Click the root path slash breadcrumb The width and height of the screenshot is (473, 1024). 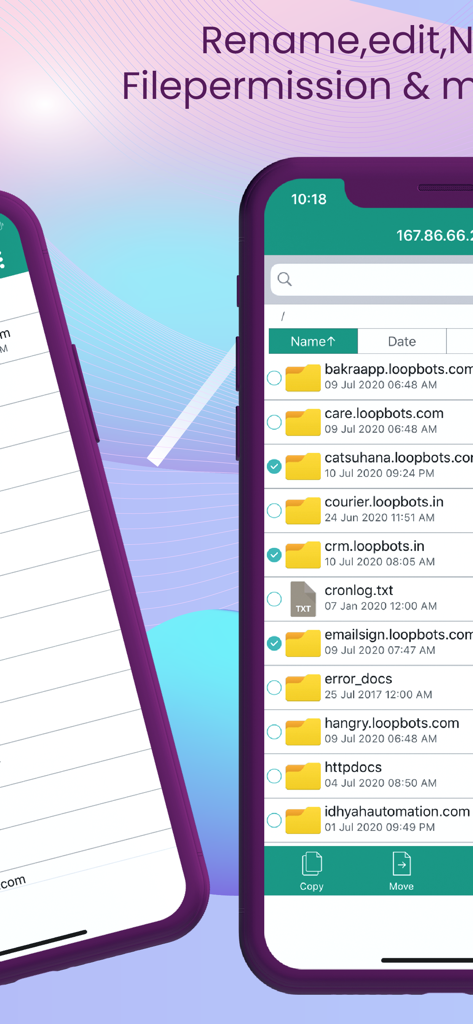click(x=283, y=316)
